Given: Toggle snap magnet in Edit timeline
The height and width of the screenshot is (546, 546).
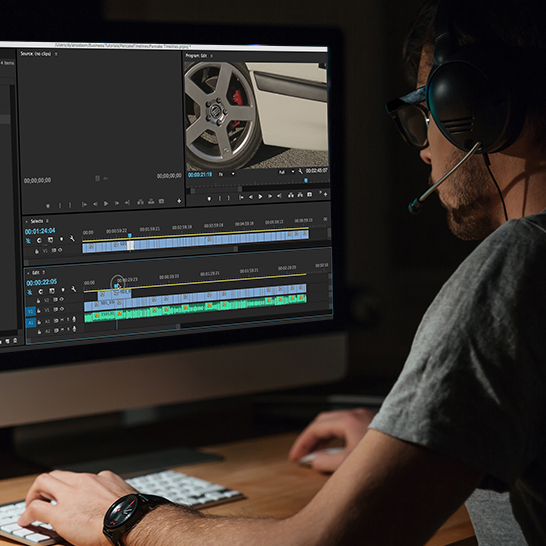Looking at the screenshot, I should coord(30,292).
